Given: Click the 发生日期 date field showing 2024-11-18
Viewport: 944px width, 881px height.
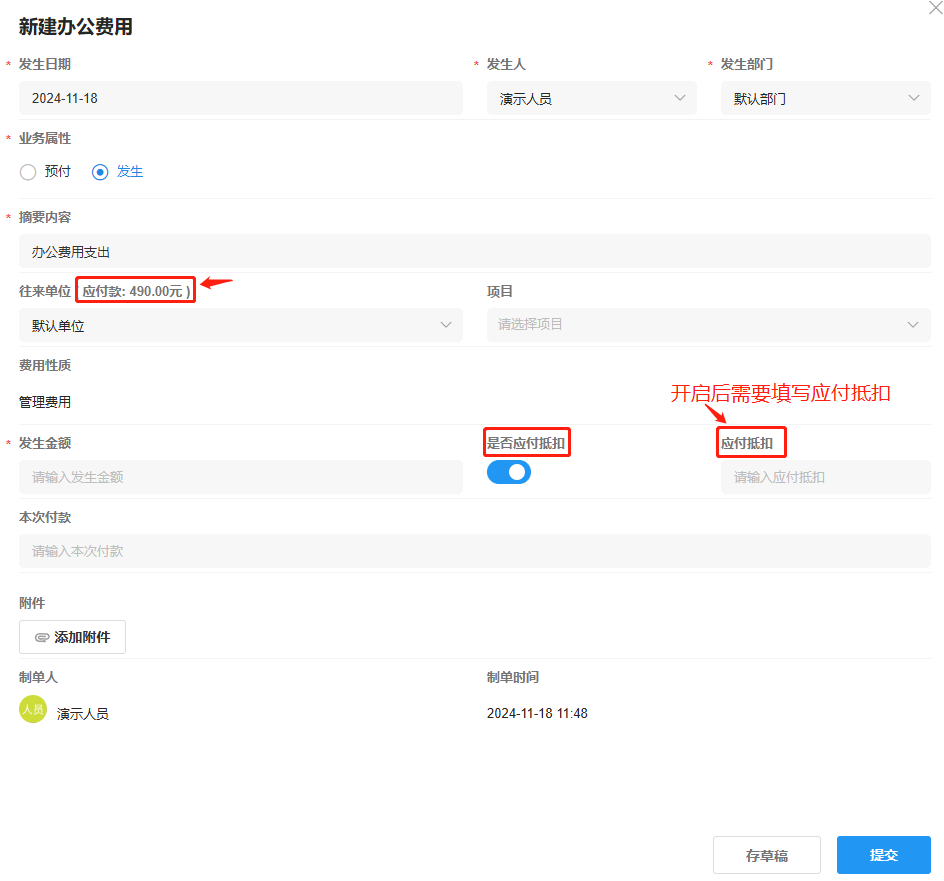Looking at the screenshot, I should tap(240, 98).
